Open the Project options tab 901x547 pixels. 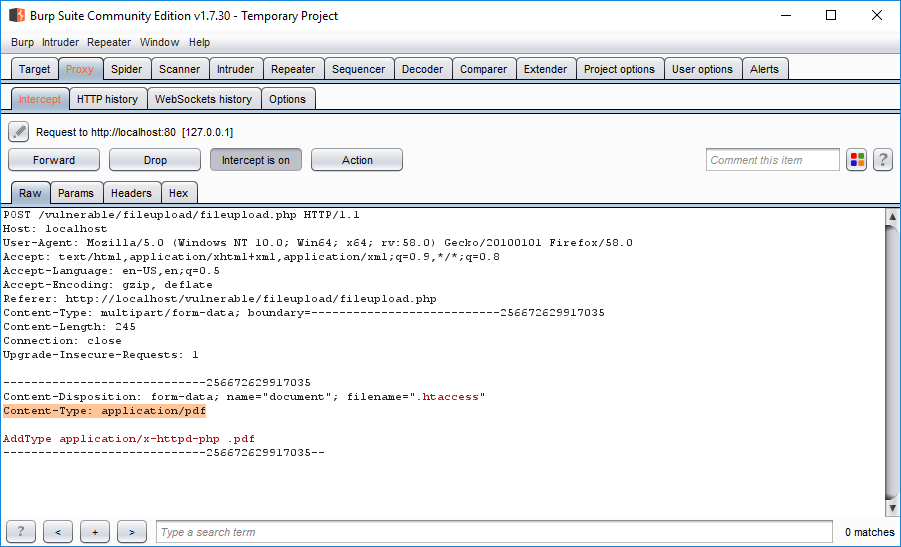point(619,69)
